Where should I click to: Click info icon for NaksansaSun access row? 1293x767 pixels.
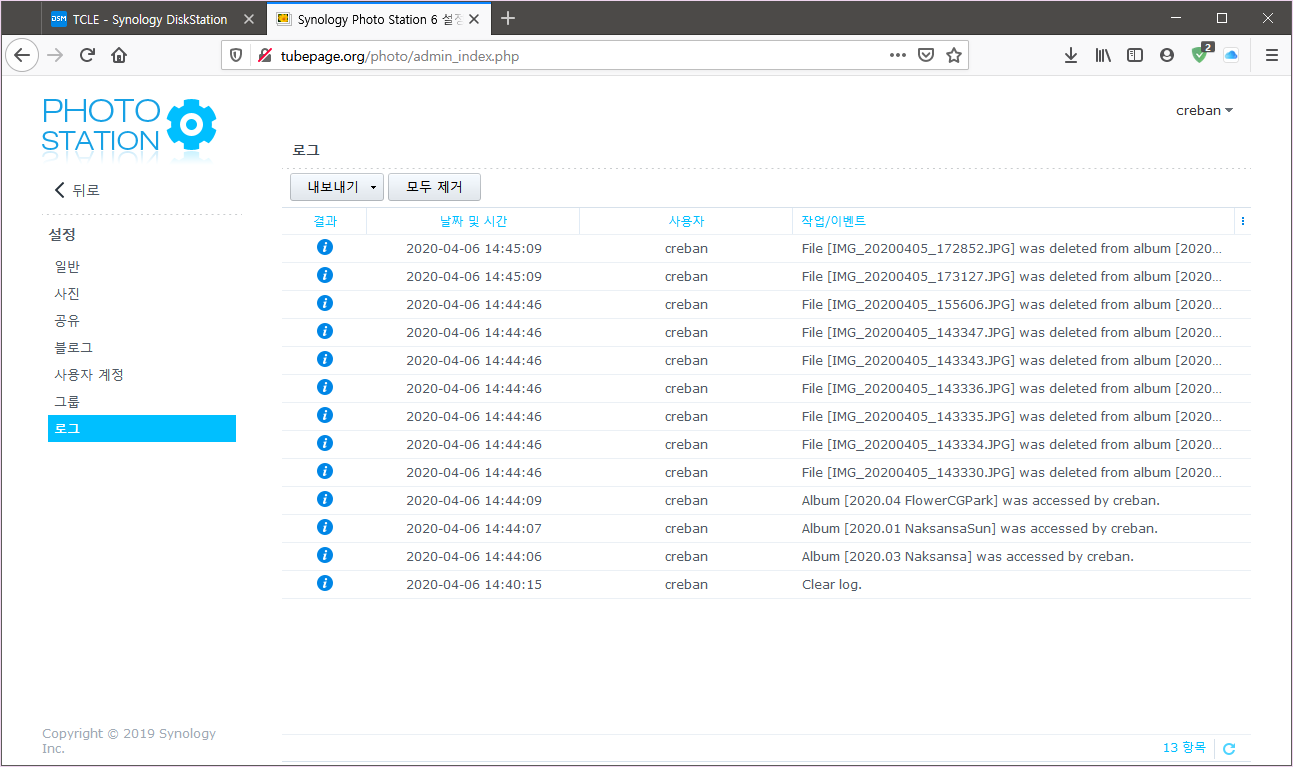click(325, 528)
